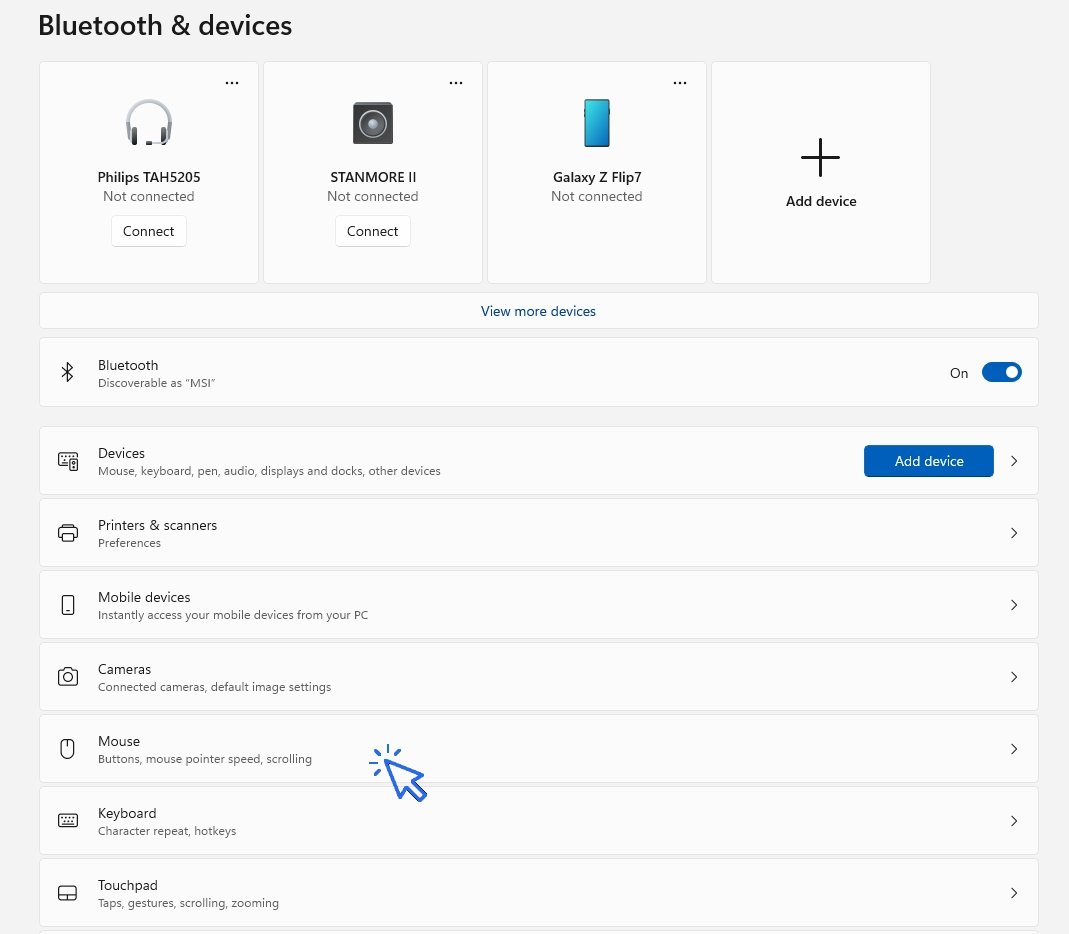Click the Preferences subtitle text
Viewport: 1069px width, 934px height.
pos(129,543)
